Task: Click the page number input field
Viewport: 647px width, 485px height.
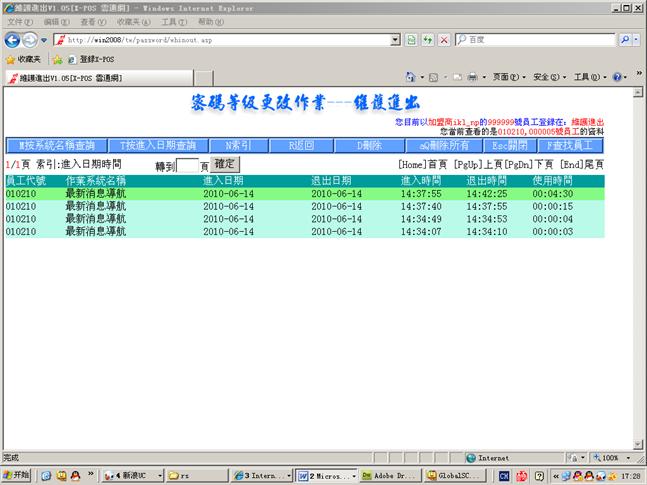Action: 188,164
